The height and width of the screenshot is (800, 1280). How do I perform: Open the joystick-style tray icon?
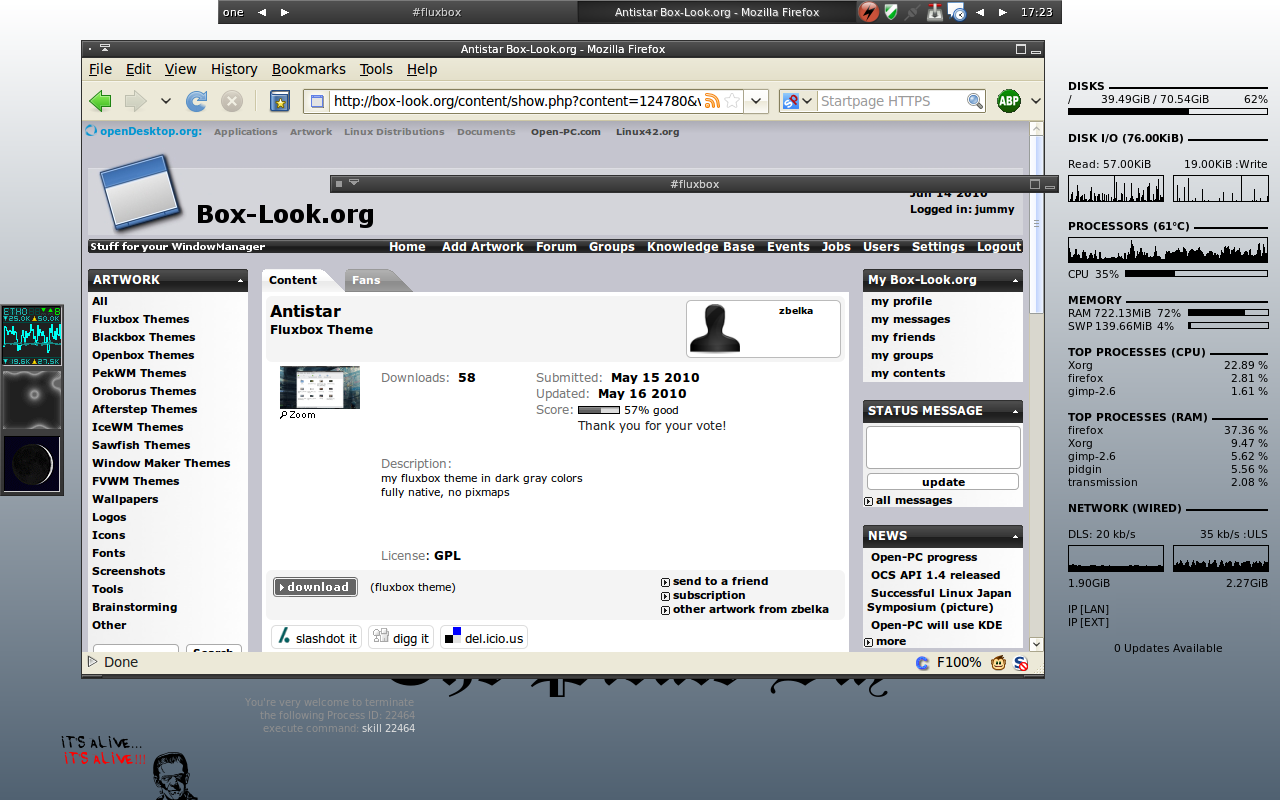[x=935, y=12]
